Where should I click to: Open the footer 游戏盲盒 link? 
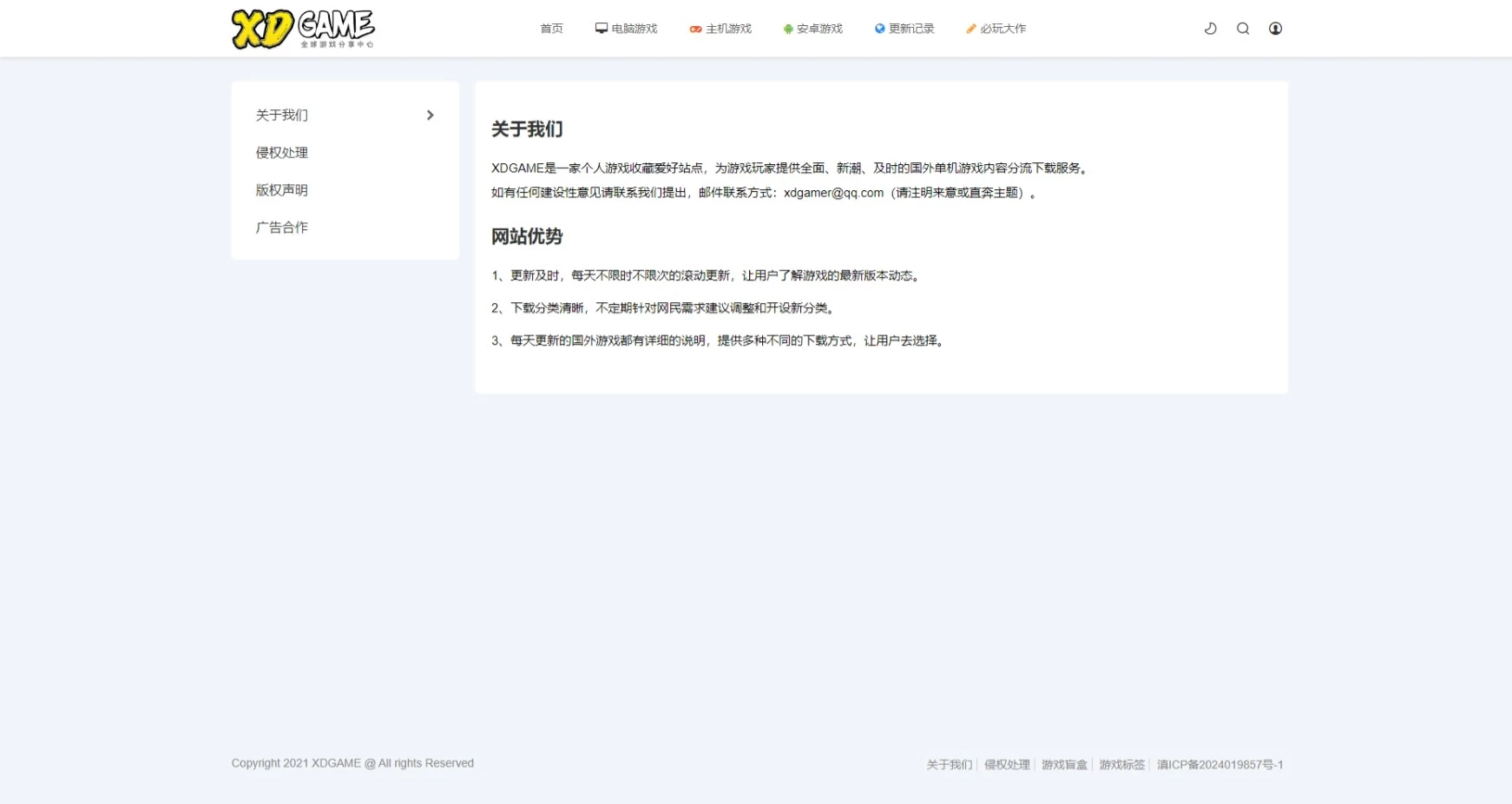(x=1064, y=765)
